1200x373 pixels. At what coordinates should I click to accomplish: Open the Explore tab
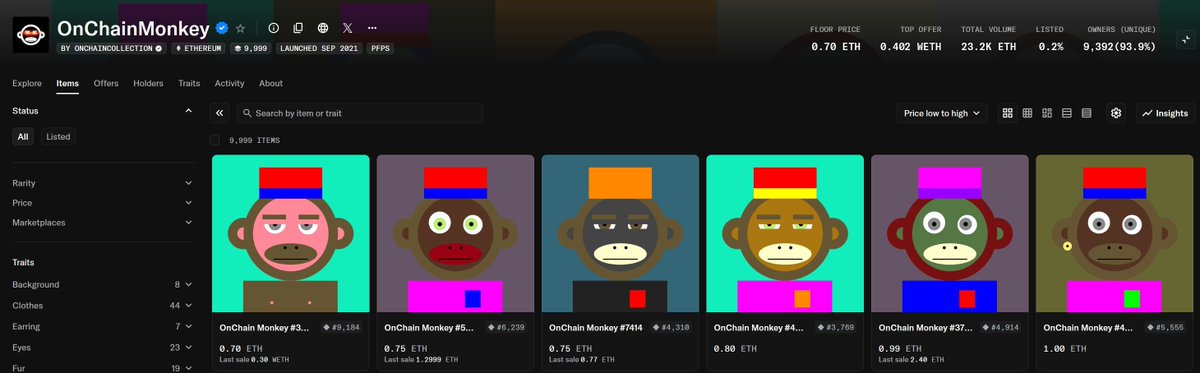coord(27,83)
